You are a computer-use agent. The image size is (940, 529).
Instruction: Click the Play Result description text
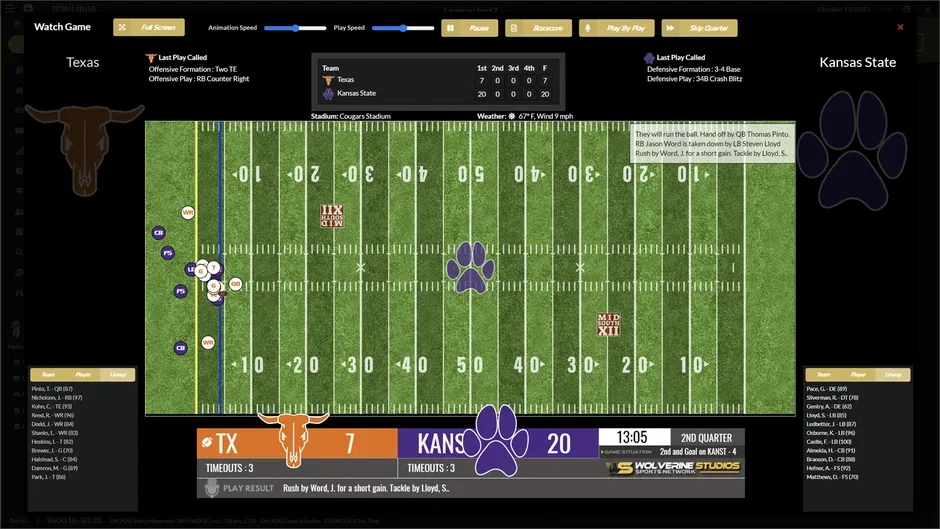tap(366, 488)
